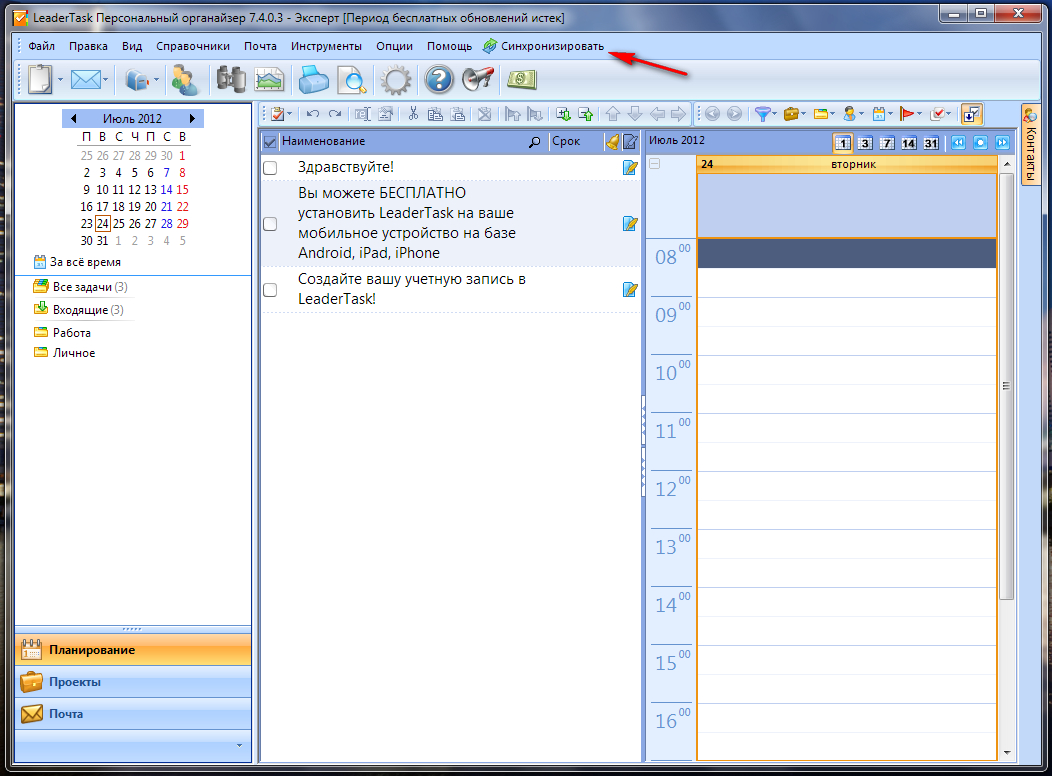
Task: Click the two-people contacts icon in toolbar
Action: coord(184,79)
